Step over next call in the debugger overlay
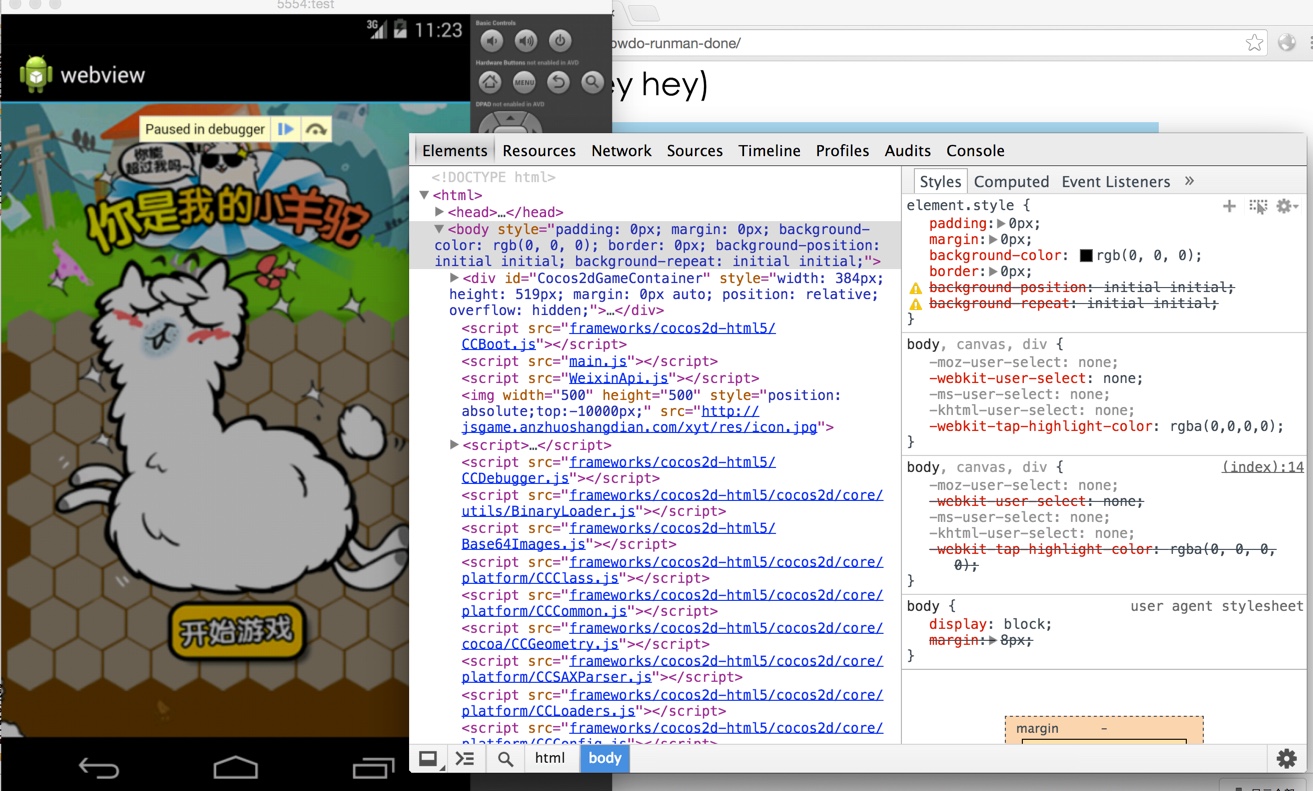This screenshot has height=791, width=1313. click(x=316, y=129)
